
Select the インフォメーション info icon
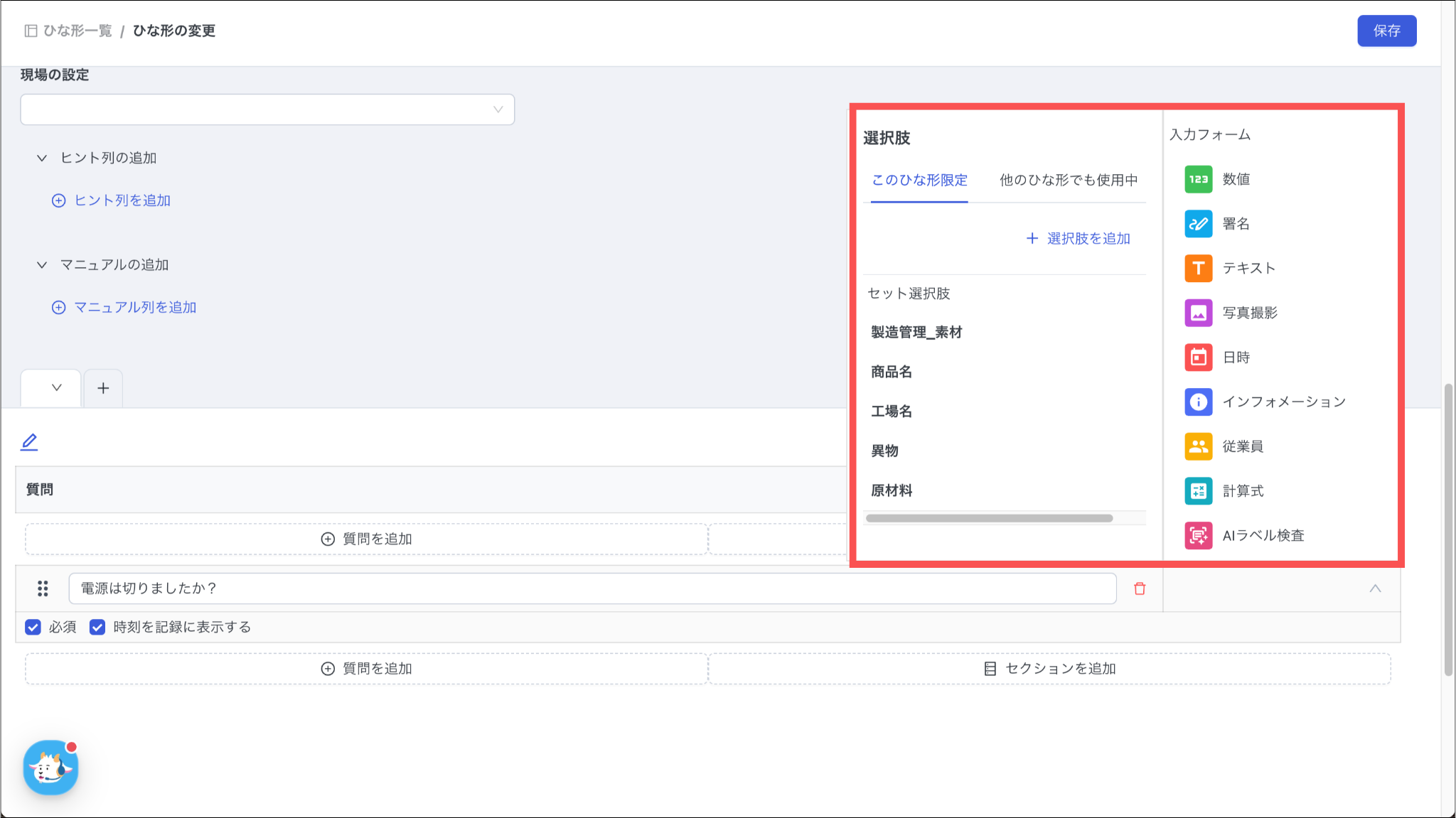point(1198,402)
